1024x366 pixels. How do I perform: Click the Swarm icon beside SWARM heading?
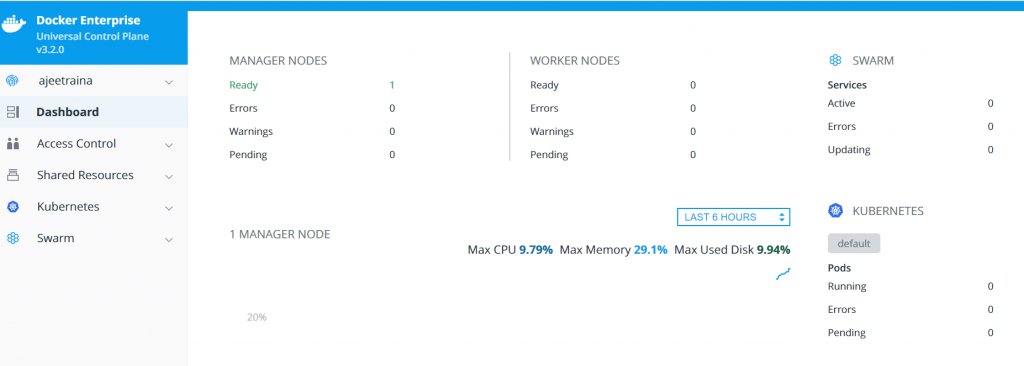click(835, 61)
